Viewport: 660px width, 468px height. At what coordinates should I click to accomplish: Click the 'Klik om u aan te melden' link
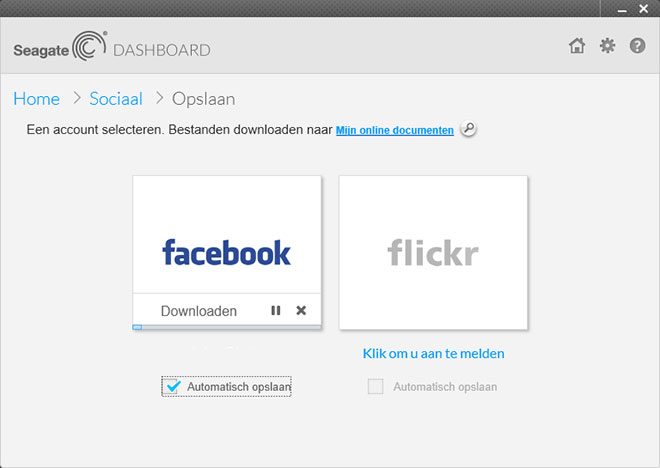(x=433, y=353)
